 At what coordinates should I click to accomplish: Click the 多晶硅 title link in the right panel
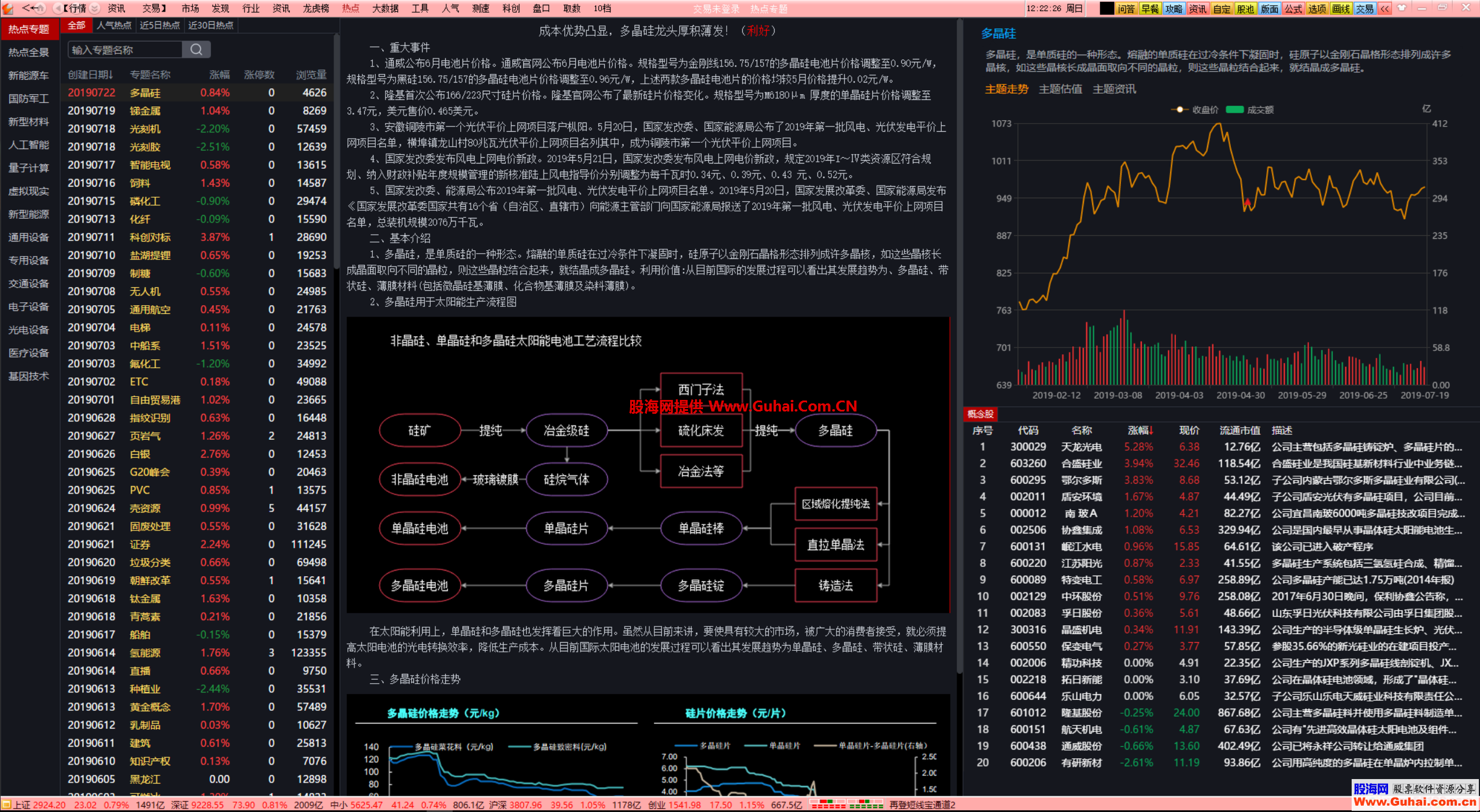coord(998,34)
